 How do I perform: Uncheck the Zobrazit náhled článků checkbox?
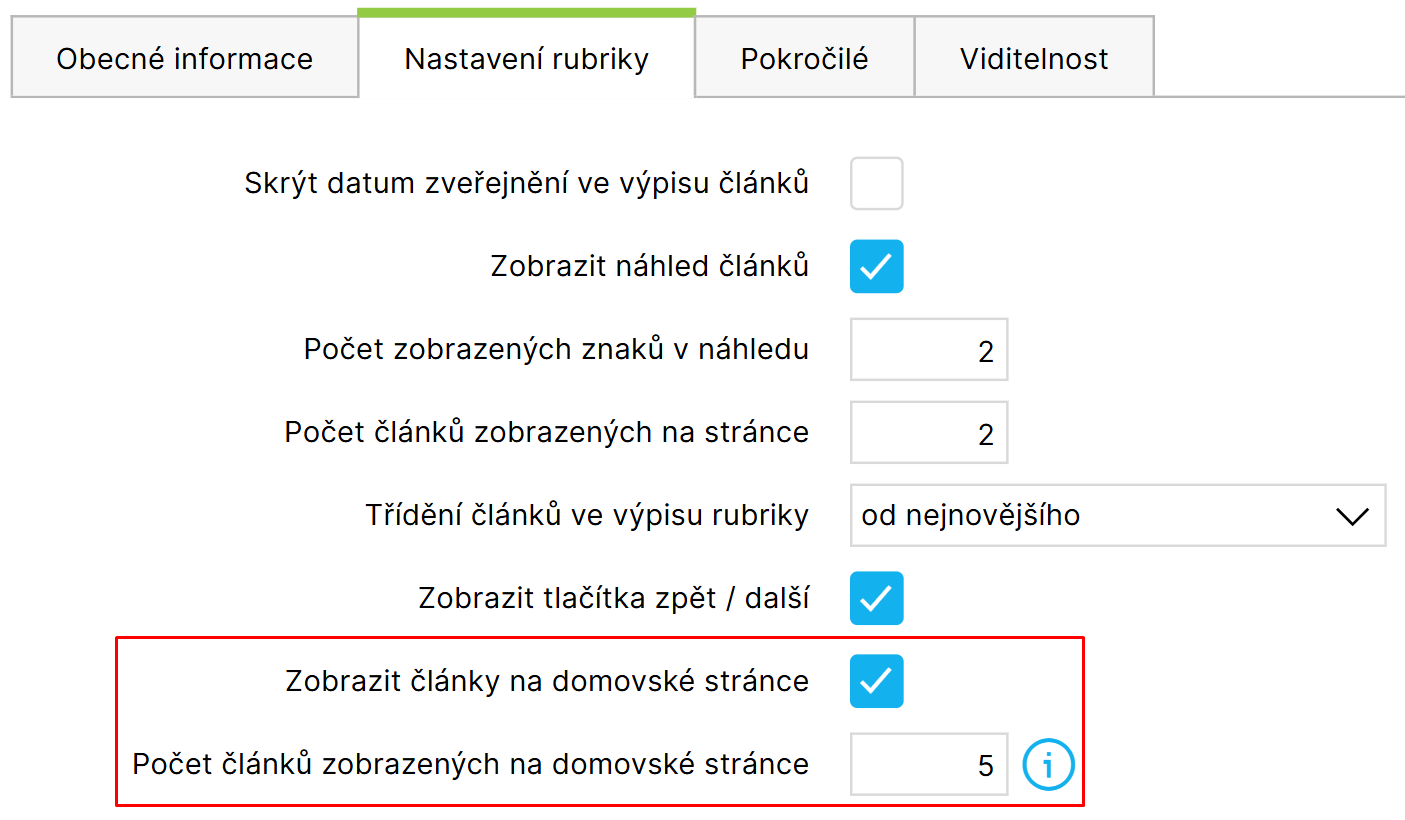click(876, 266)
